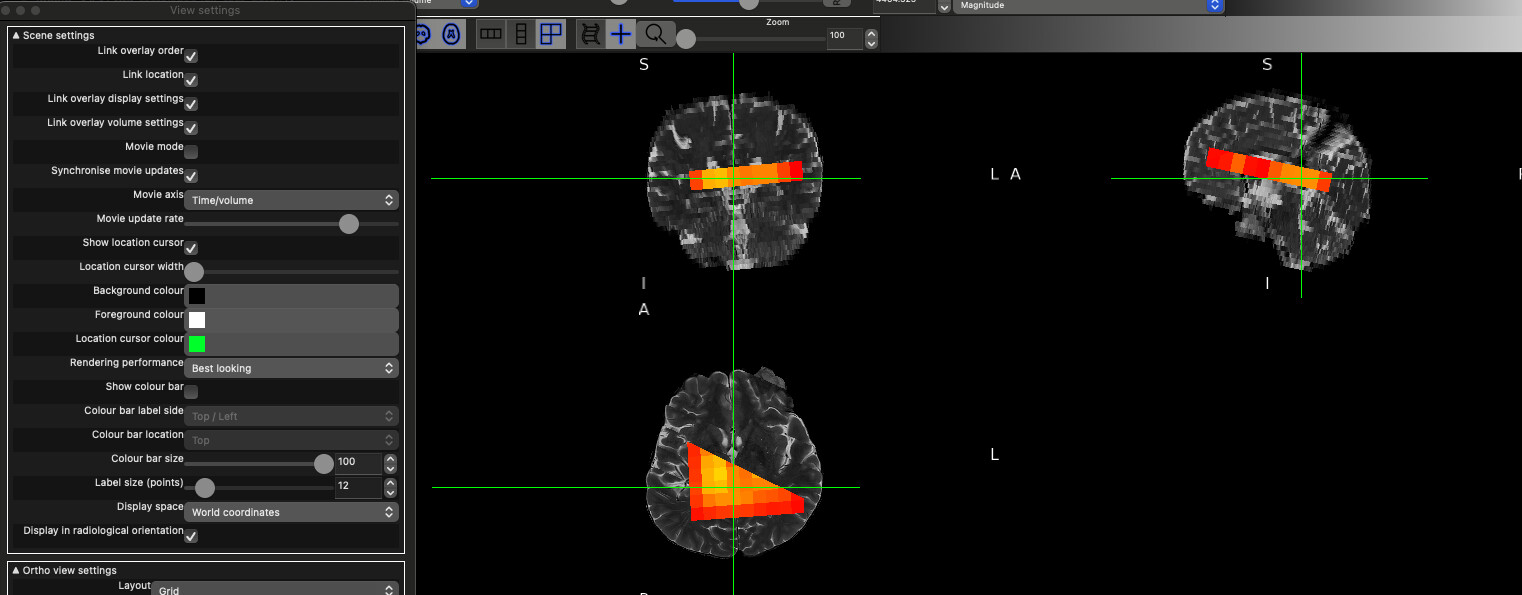1522x595 pixels.
Task: Toggle the location cursor crosshair icon
Action: [621, 34]
